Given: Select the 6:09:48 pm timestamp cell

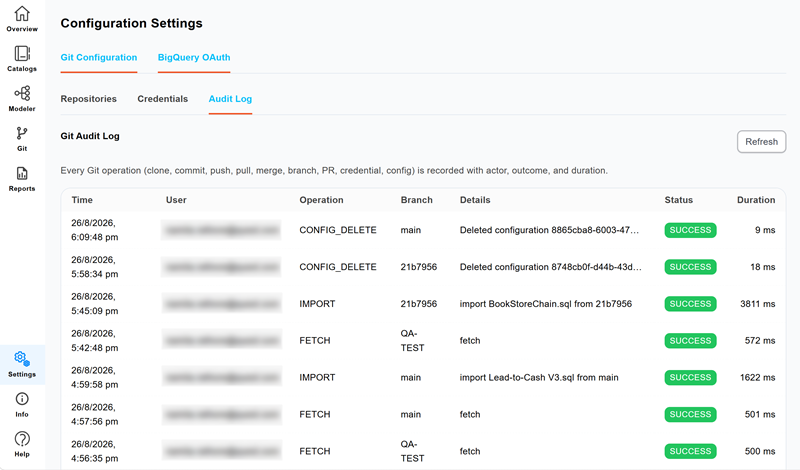Looking at the screenshot, I should (95, 230).
